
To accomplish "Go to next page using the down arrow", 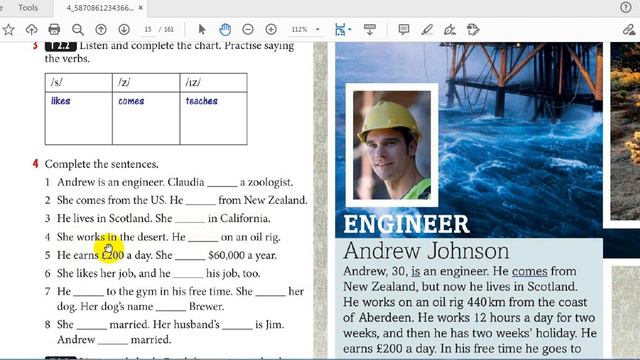I will pyautogui.click(x=124, y=29).
